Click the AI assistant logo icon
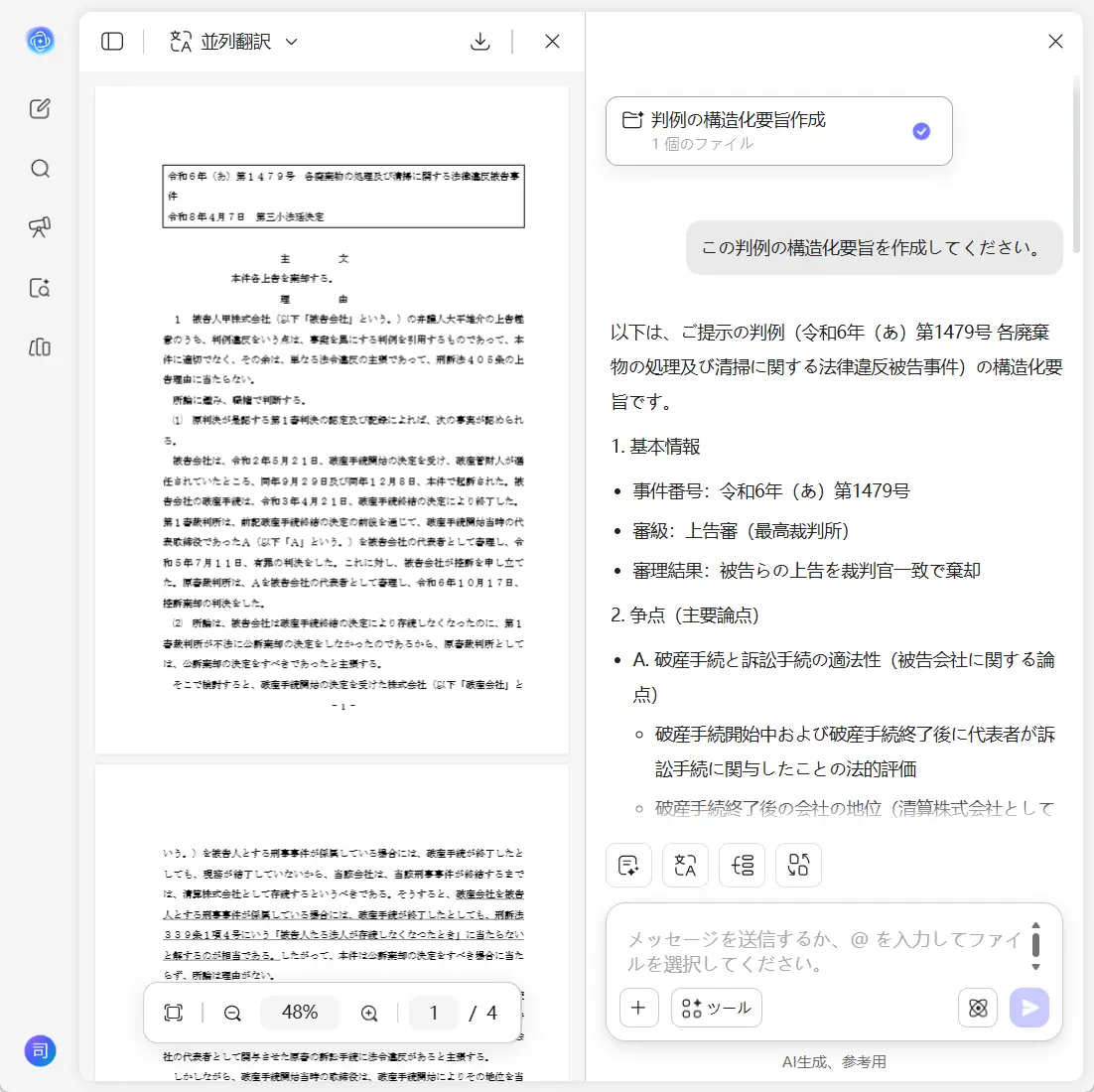Image resolution: width=1094 pixels, height=1092 pixels. pyautogui.click(x=40, y=41)
